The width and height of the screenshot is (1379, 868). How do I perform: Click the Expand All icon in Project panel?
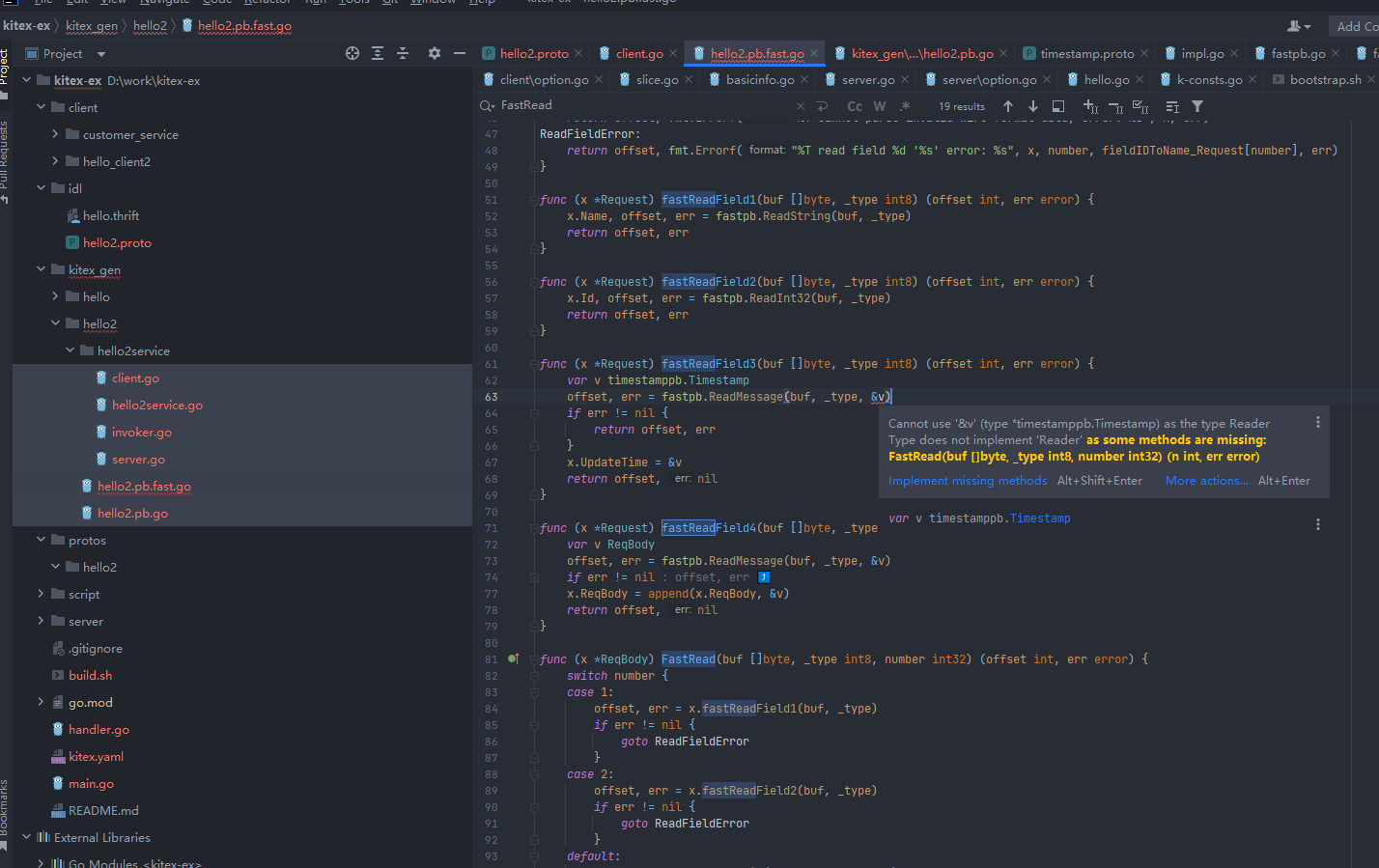click(378, 54)
